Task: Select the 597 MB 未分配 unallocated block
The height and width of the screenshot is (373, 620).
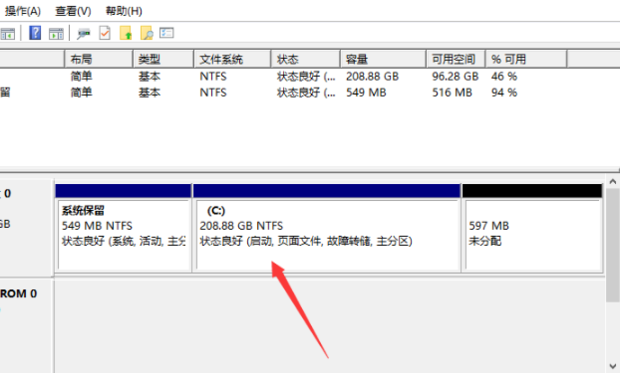Action: point(533,228)
